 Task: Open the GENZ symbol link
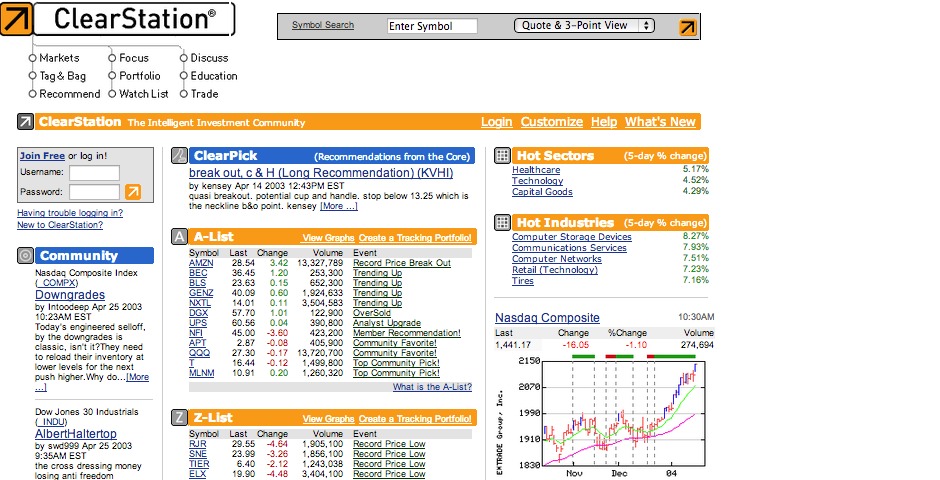coord(201,293)
